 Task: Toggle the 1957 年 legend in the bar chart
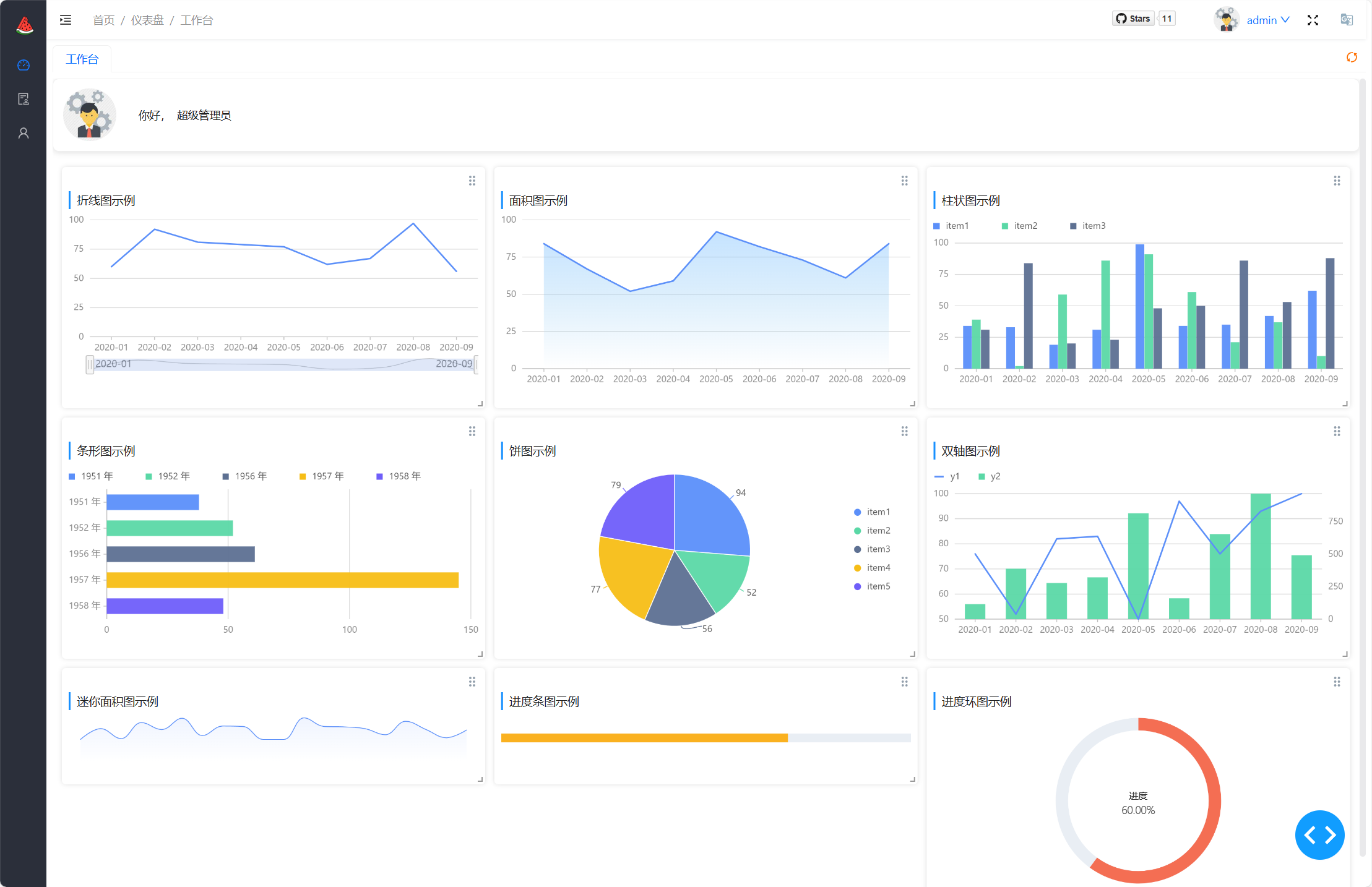322,476
